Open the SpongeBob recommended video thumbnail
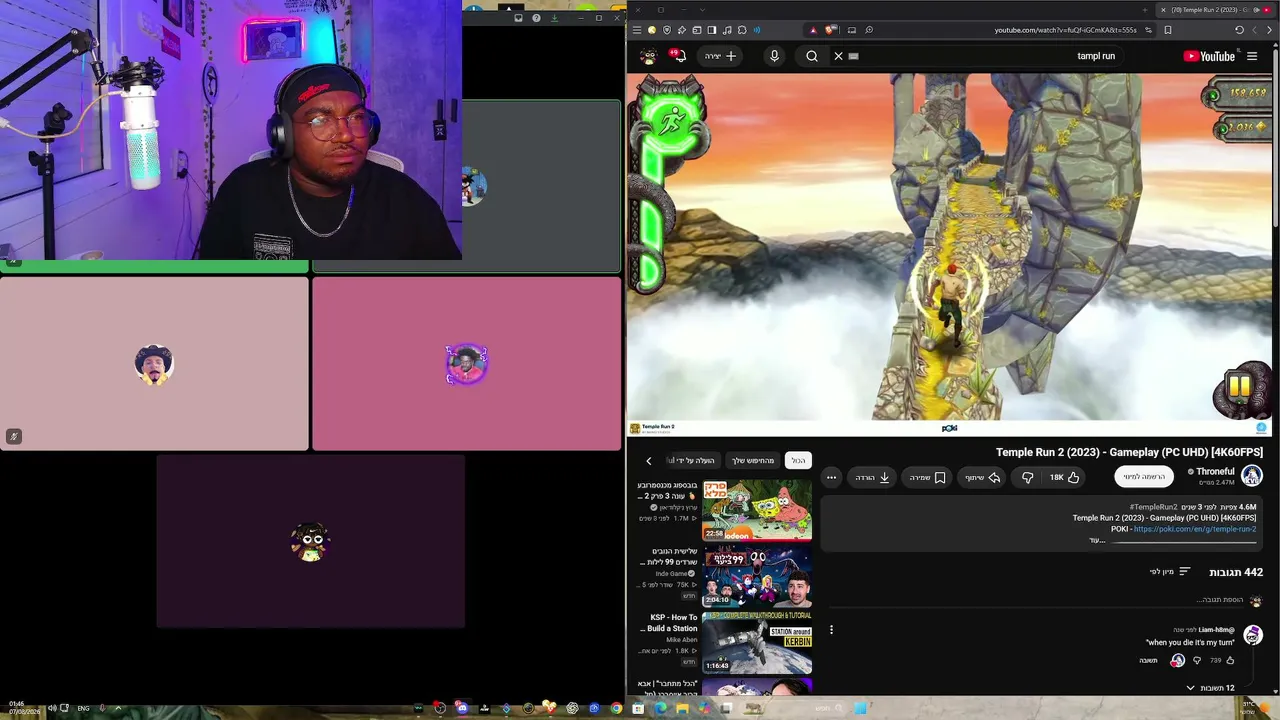 click(x=757, y=510)
